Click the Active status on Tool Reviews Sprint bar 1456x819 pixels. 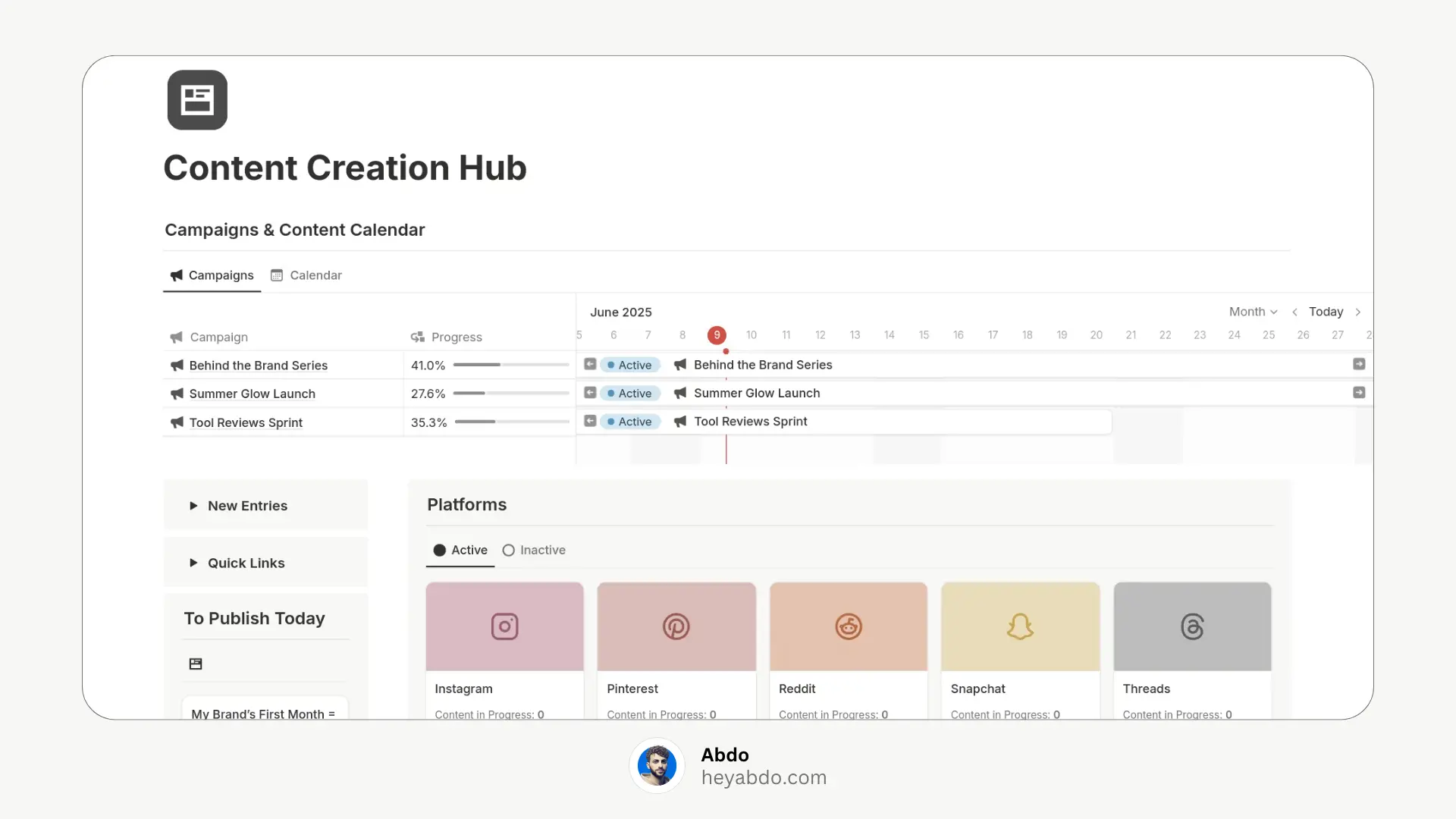630,422
